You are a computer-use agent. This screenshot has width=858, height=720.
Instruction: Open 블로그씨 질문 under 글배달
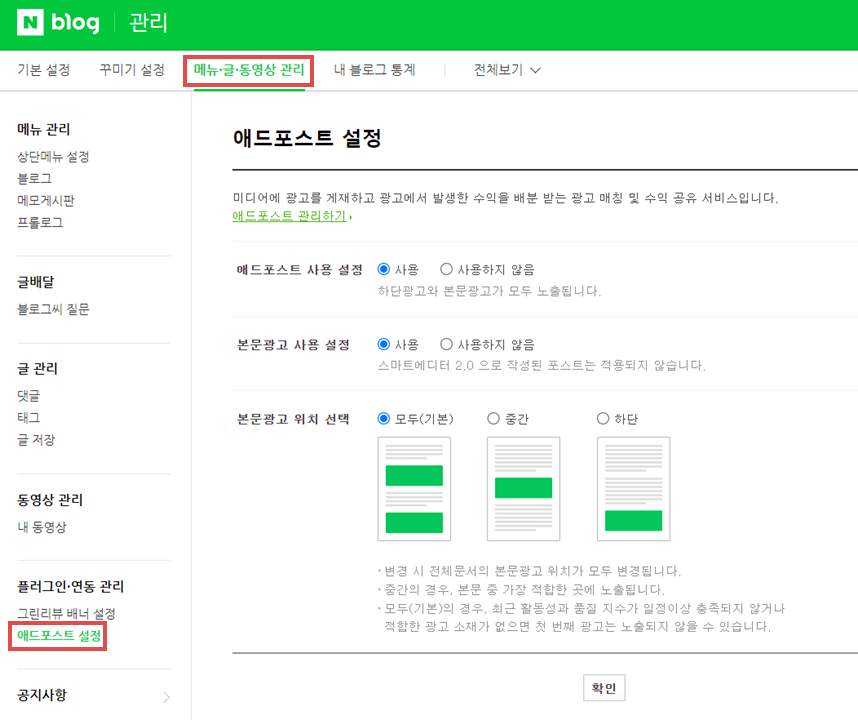pos(53,309)
